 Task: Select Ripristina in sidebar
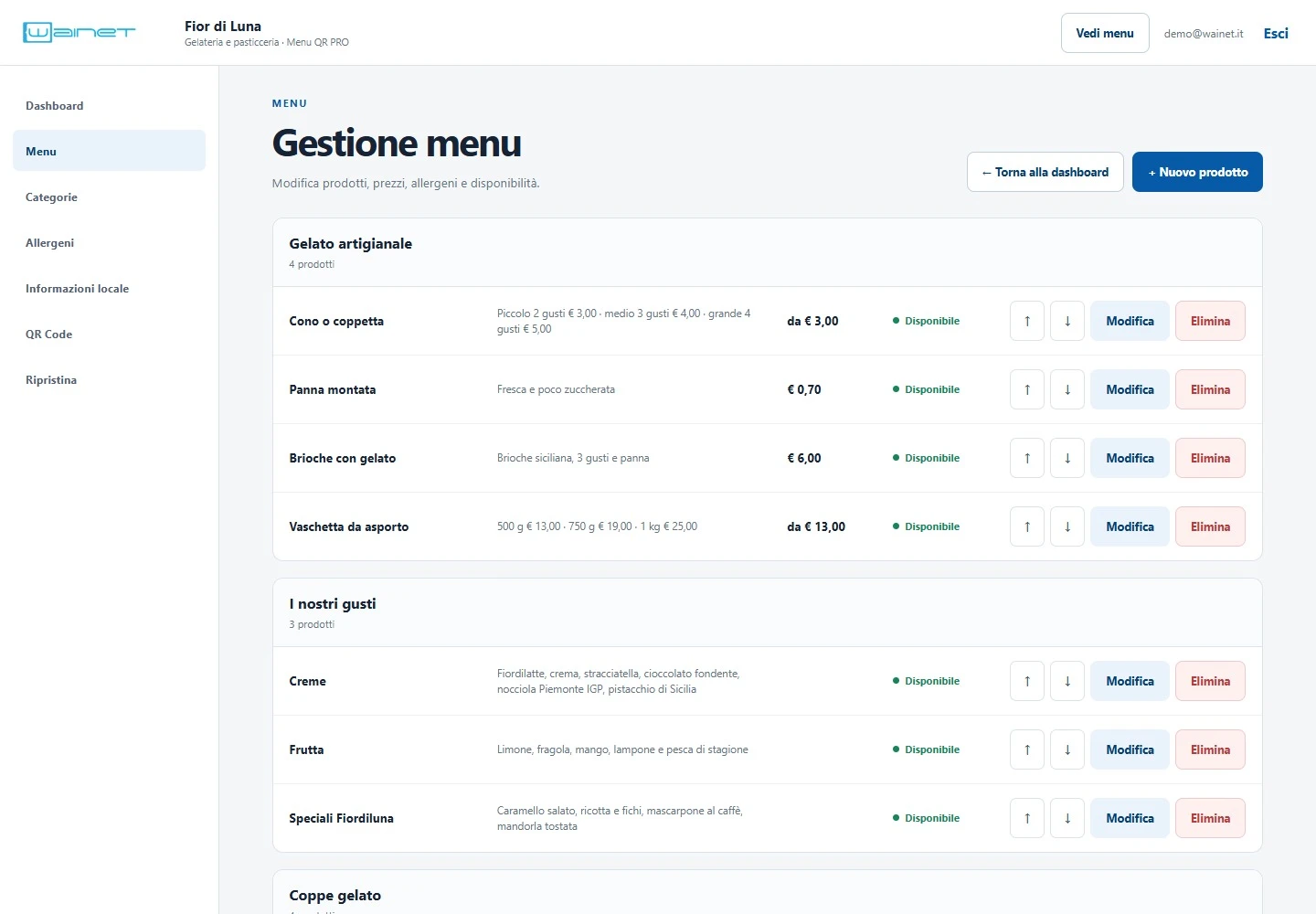tap(110, 380)
